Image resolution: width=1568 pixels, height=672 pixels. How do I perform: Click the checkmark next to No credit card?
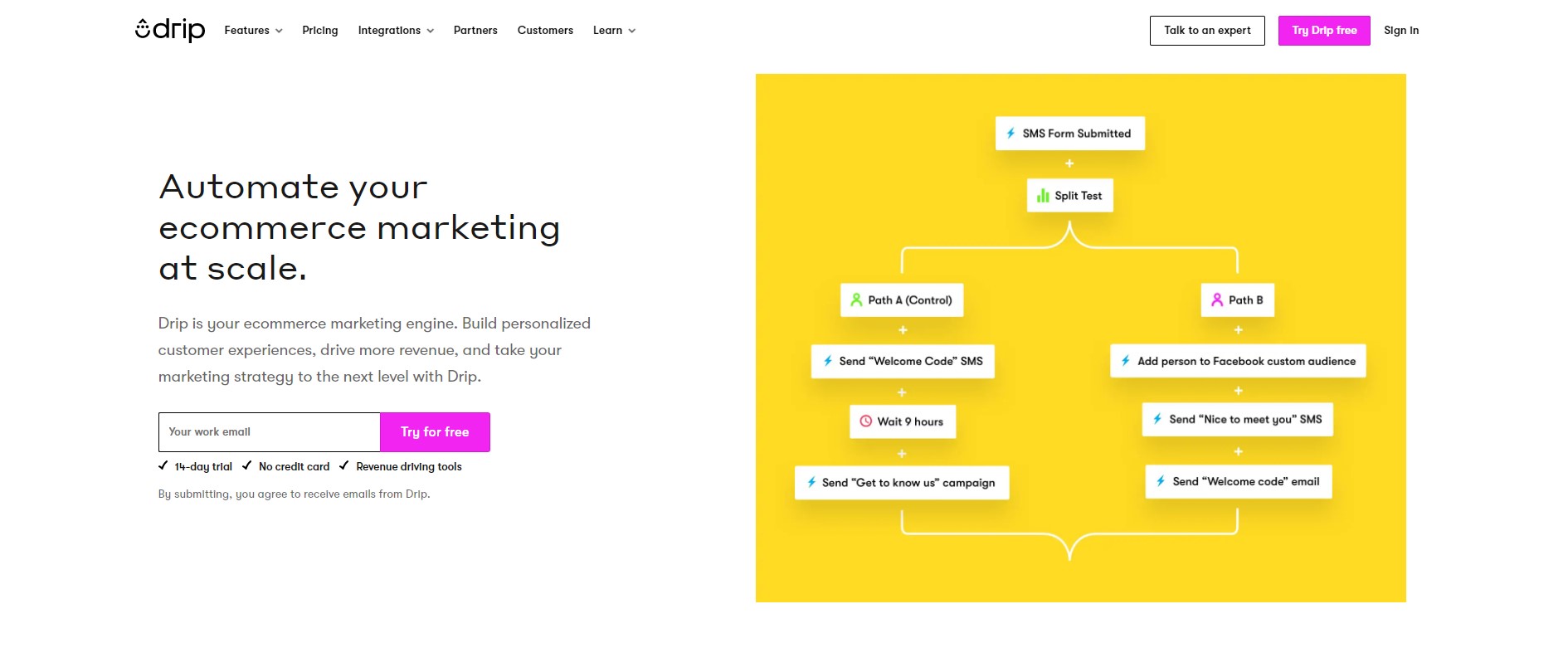point(246,465)
